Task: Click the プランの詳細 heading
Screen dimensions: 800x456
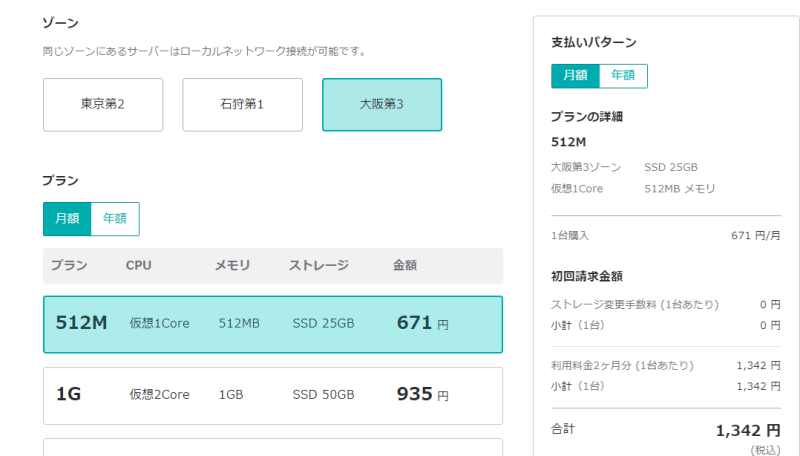Action: coord(587,117)
